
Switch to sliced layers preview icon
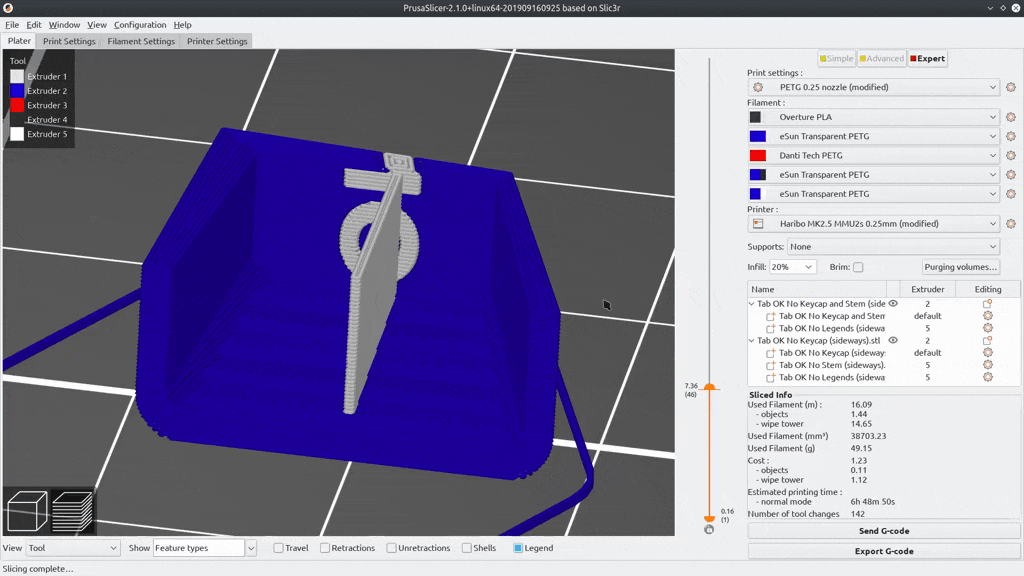(73, 511)
